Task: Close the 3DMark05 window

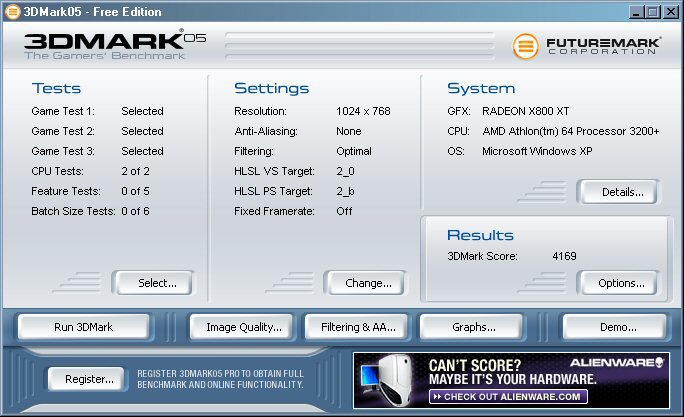Action: (x=671, y=12)
